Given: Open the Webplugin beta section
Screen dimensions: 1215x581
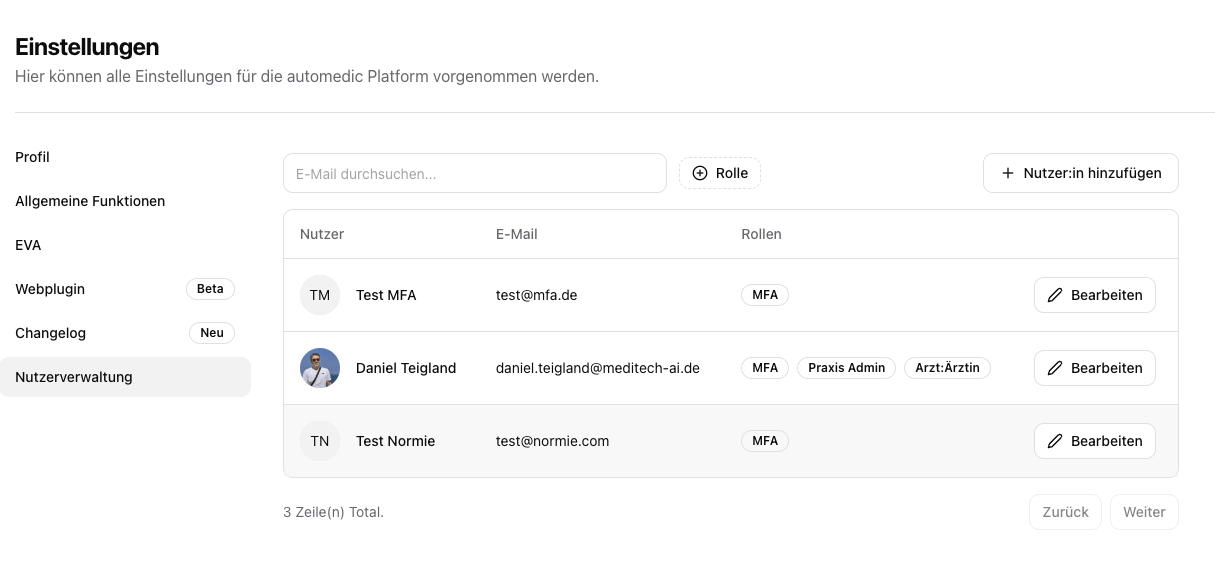Looking at the screenshot, I should pyautogui.click(x=50, y=289).
